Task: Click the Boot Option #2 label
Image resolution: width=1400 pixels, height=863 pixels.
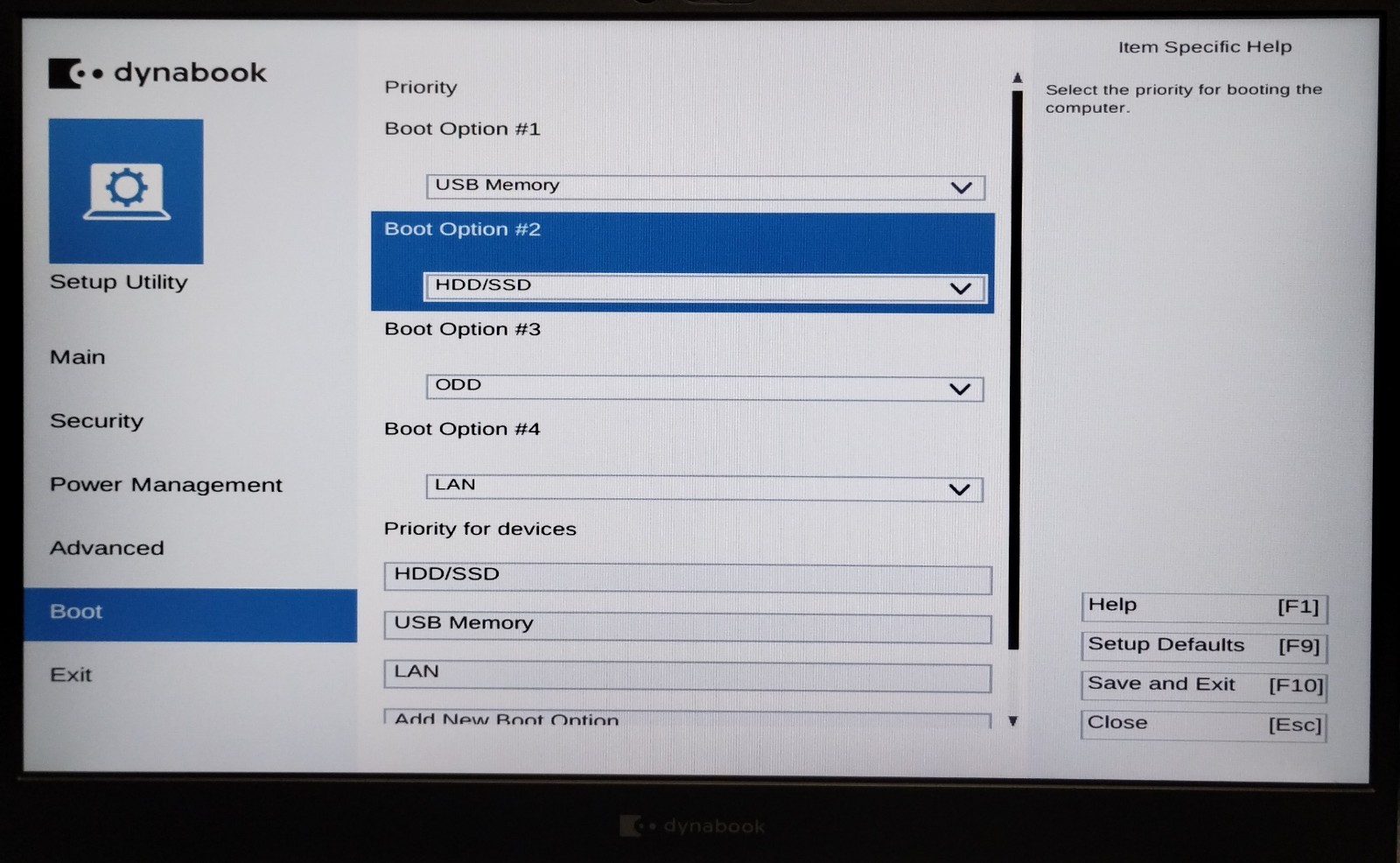Action: [462, 229]
